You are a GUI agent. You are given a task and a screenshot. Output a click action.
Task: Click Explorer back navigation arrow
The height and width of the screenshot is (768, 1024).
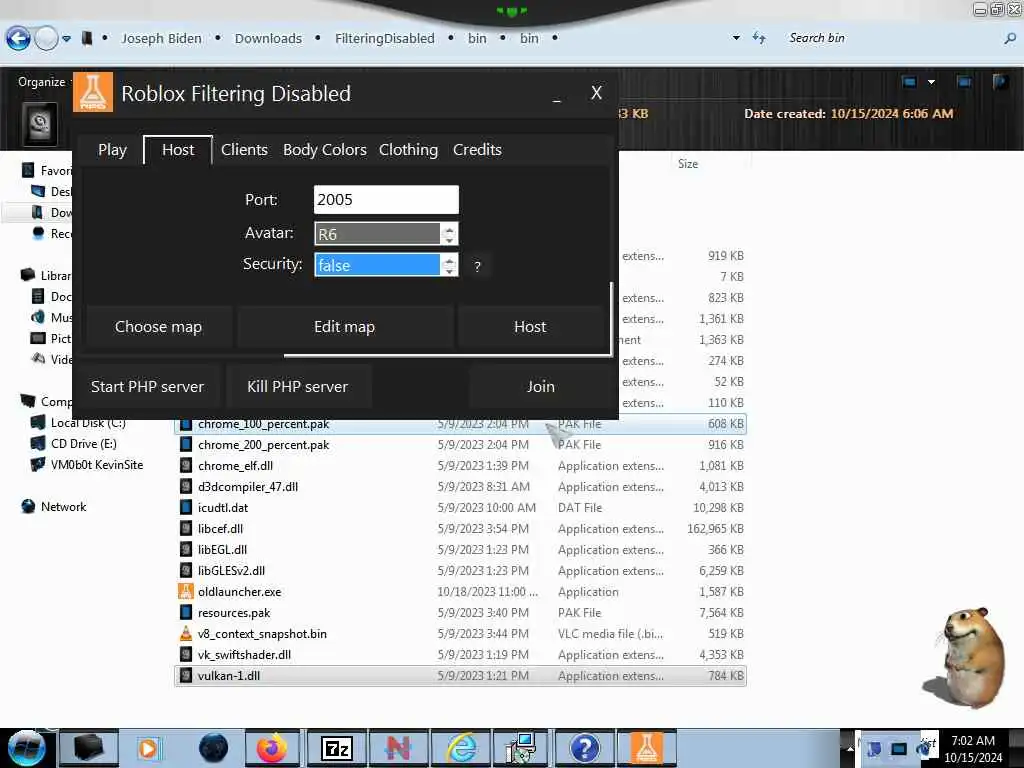pyautogui.click(x=18, y=39)
